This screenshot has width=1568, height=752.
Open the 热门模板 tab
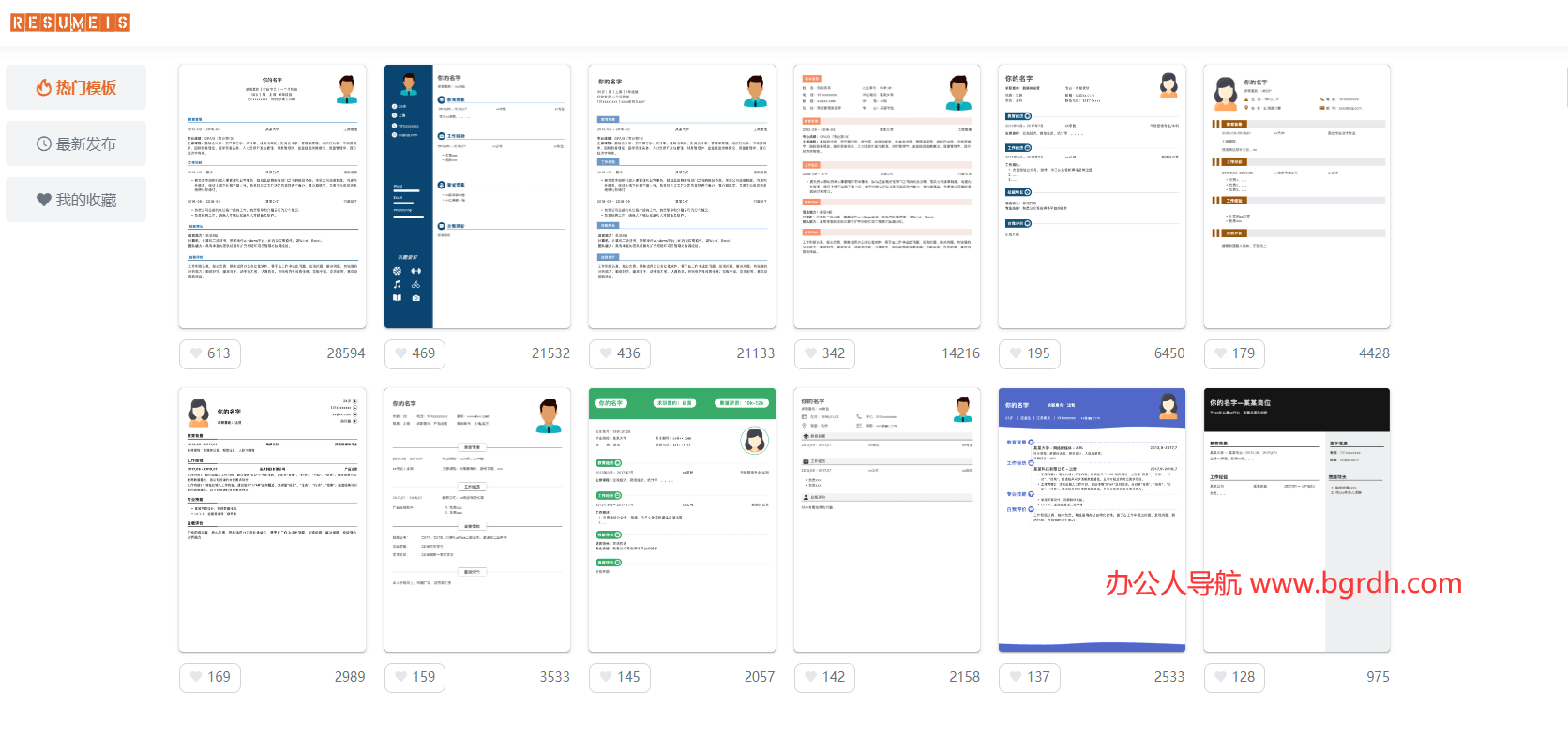[x=76, y=87]
